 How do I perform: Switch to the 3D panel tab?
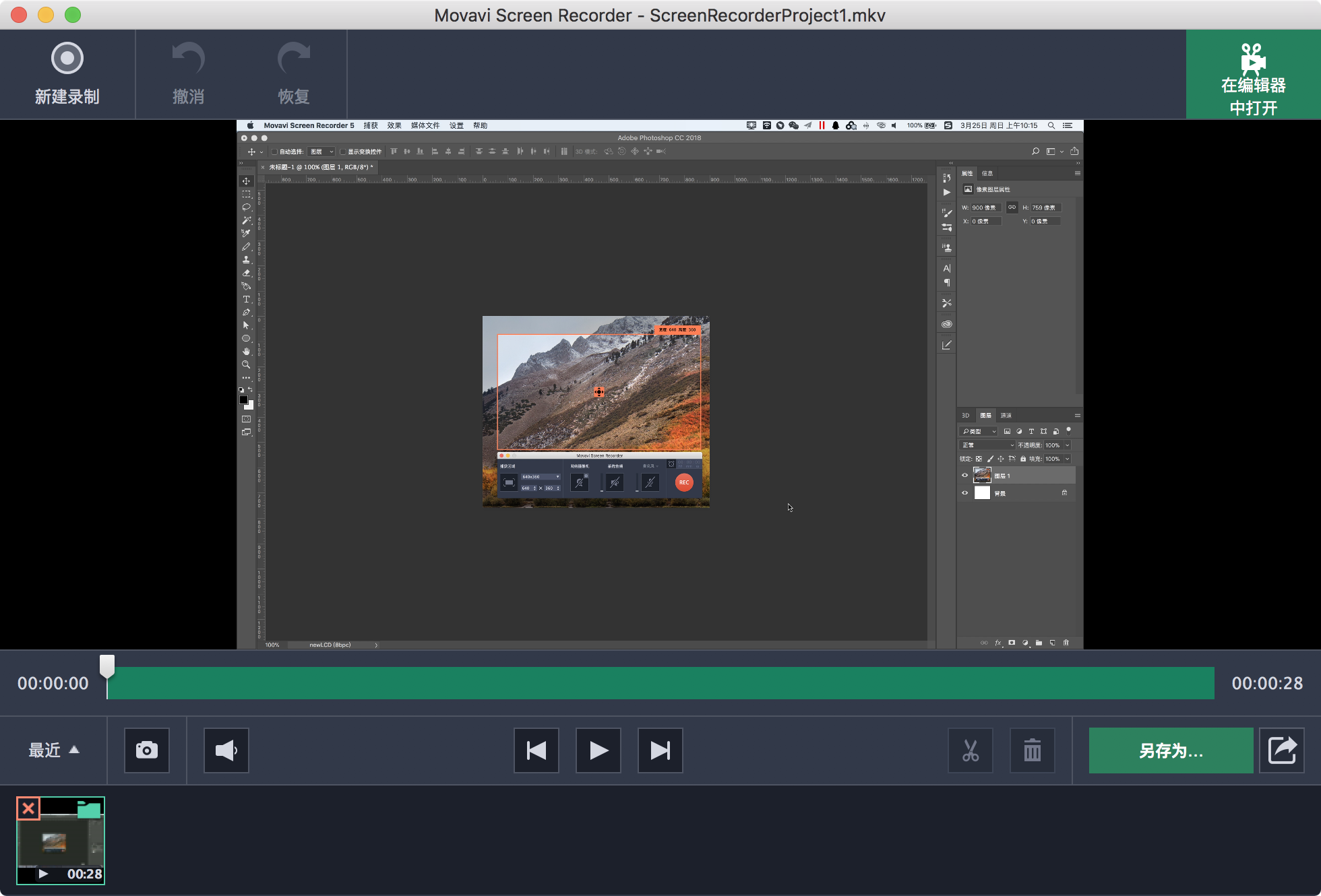click(965, 415)
